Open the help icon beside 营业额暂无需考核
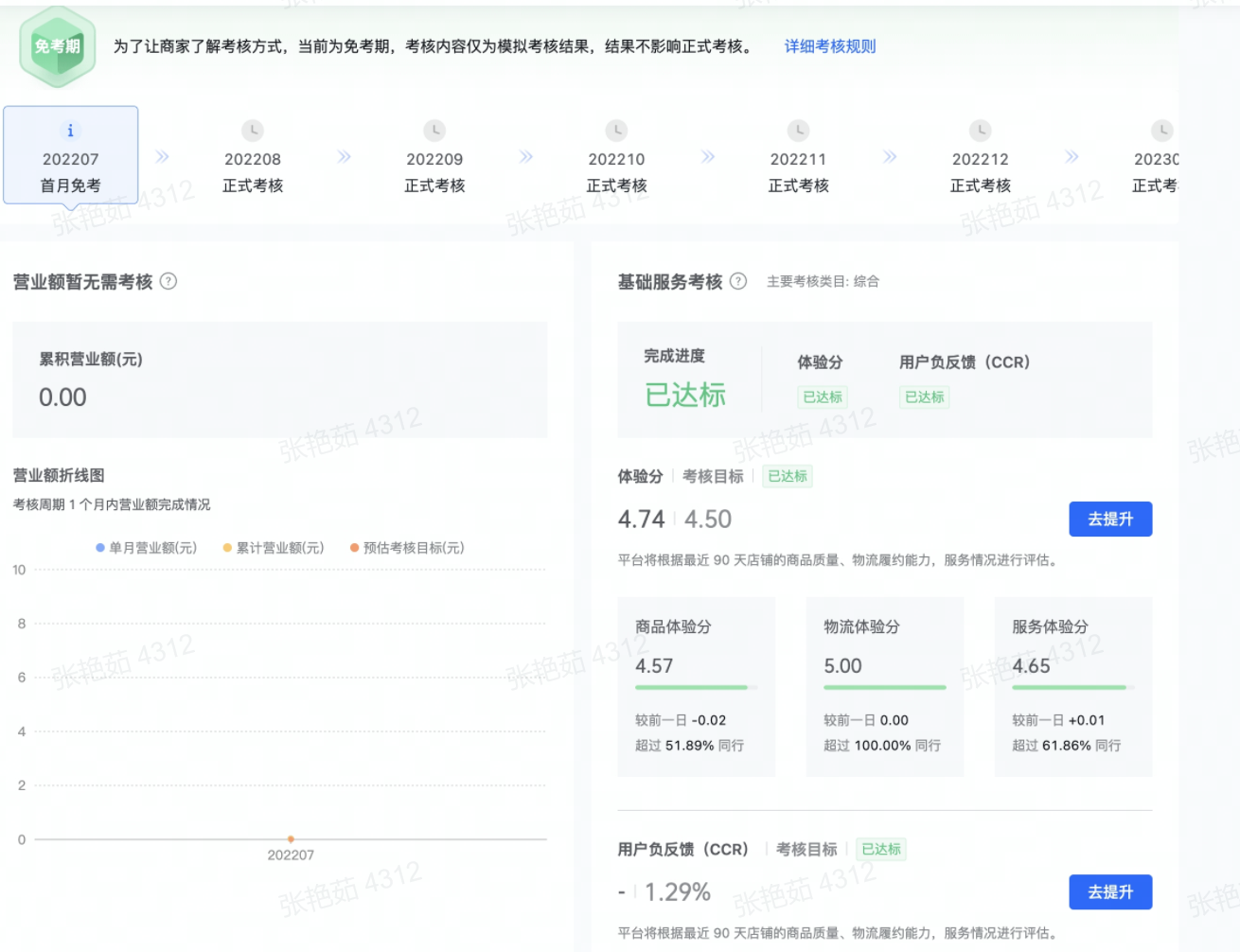 tap(169, 281)
